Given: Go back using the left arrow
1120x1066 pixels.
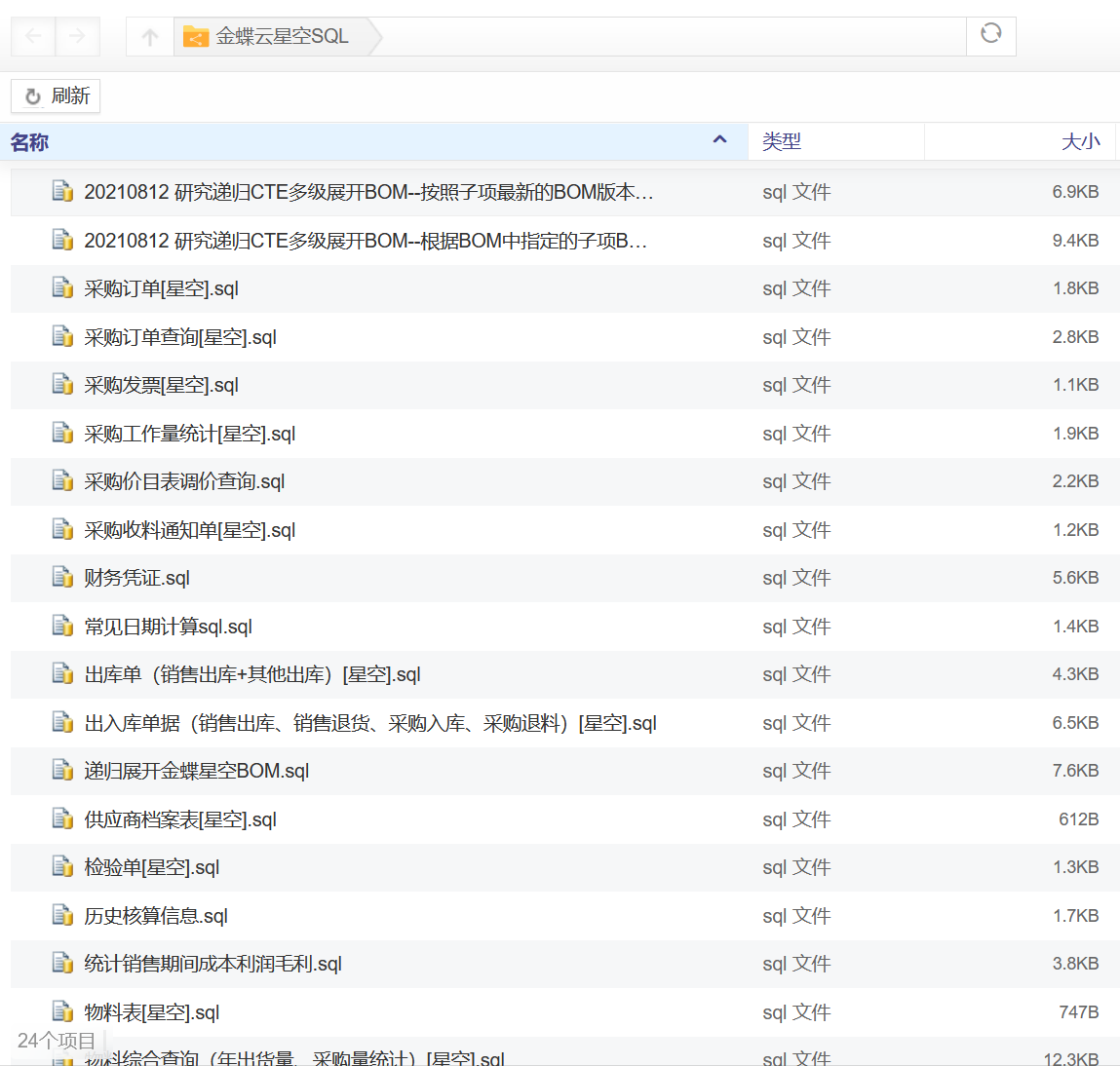Looking at the screenshot, I should coord(33,36).
